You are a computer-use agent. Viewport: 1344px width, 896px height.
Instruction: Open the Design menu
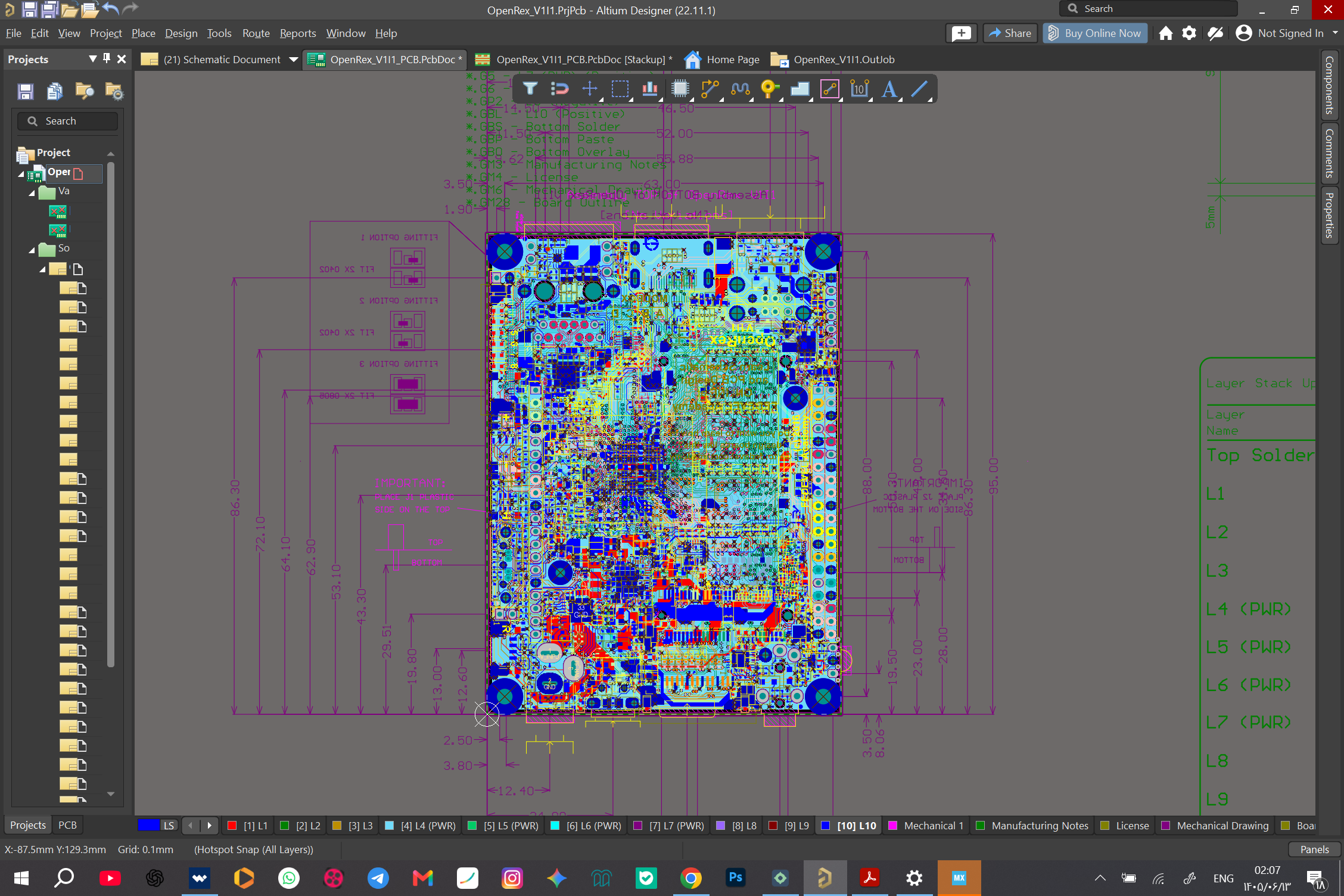(x=181, y=33)
